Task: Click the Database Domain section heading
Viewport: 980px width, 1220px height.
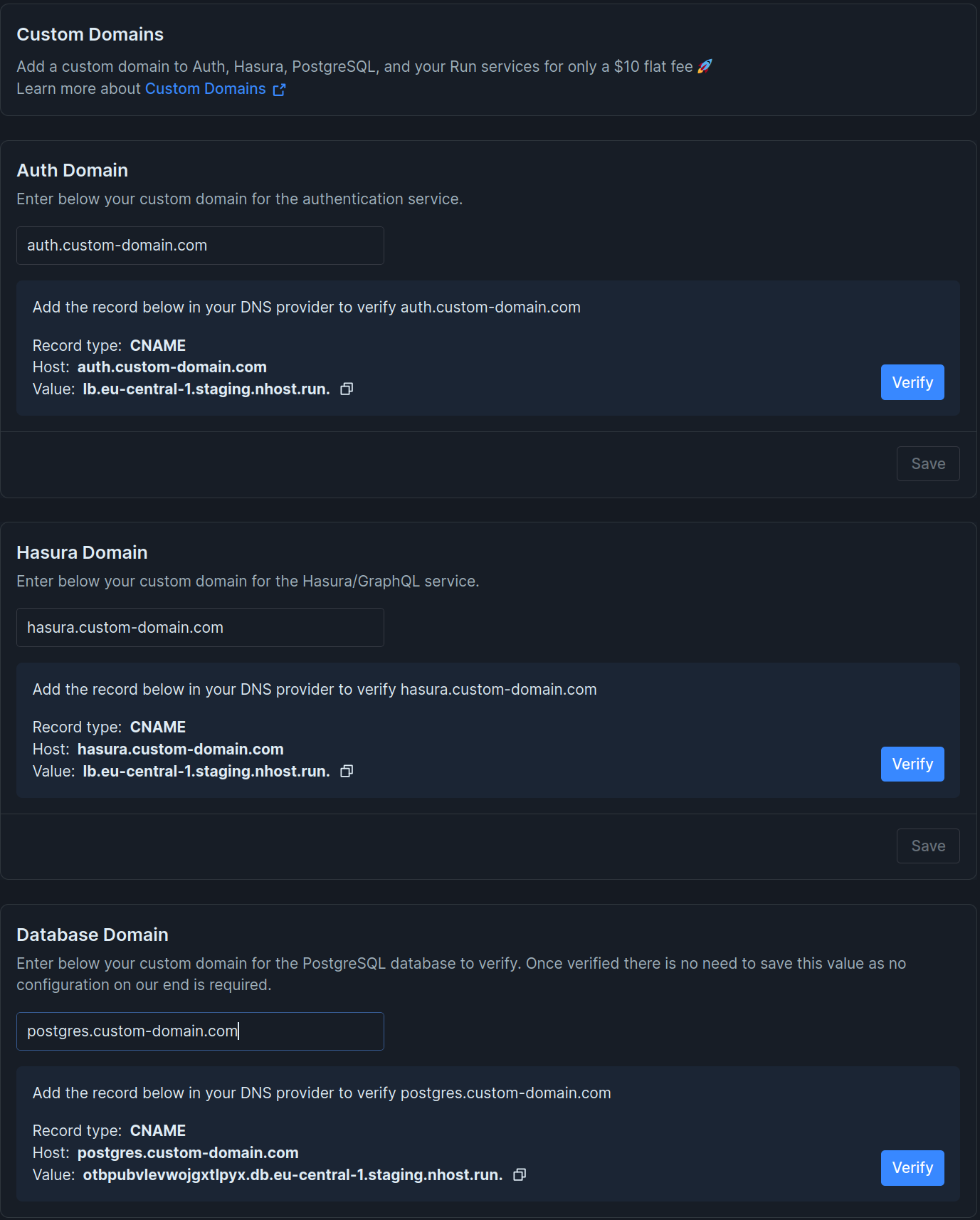Action: 92,935
